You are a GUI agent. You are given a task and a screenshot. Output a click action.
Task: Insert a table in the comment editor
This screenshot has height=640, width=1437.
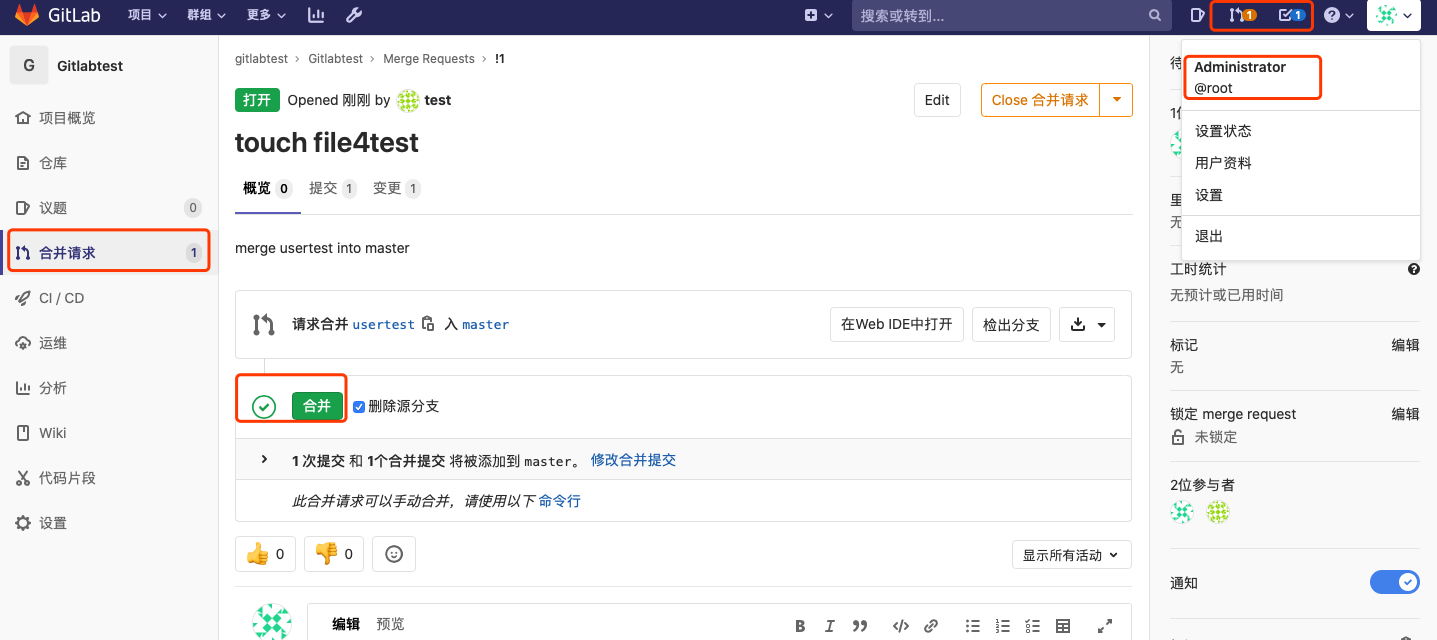click(1062, 625)
